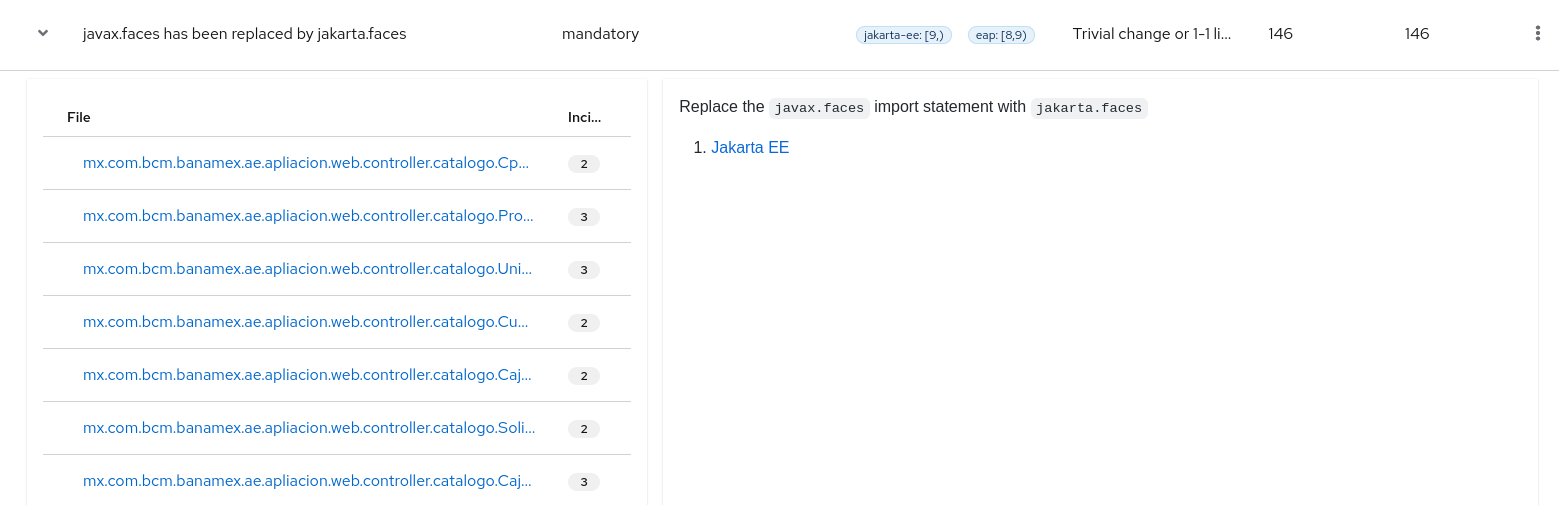Open the kebab actions menu for the rule
The image size is (1559, 505).
click(x=1537, y=33)
